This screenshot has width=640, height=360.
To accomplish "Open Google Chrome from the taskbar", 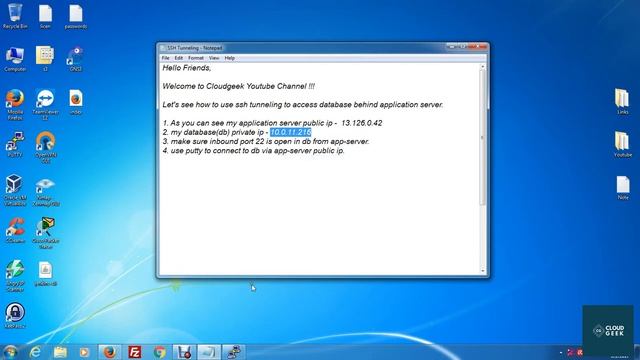I will [160, 352].
